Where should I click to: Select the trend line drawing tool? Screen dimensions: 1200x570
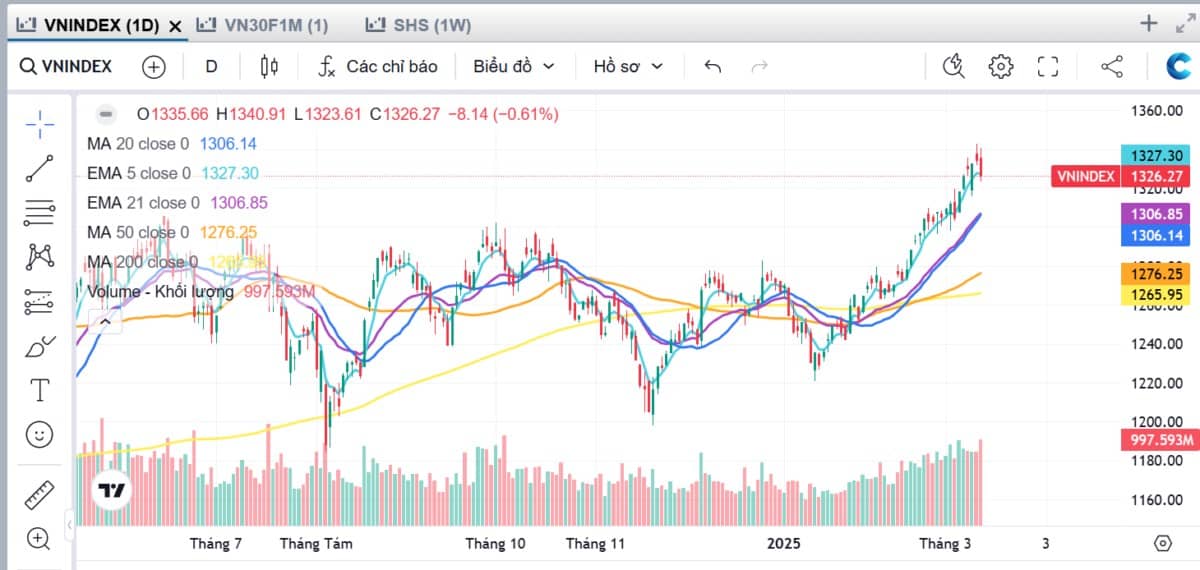40,169
